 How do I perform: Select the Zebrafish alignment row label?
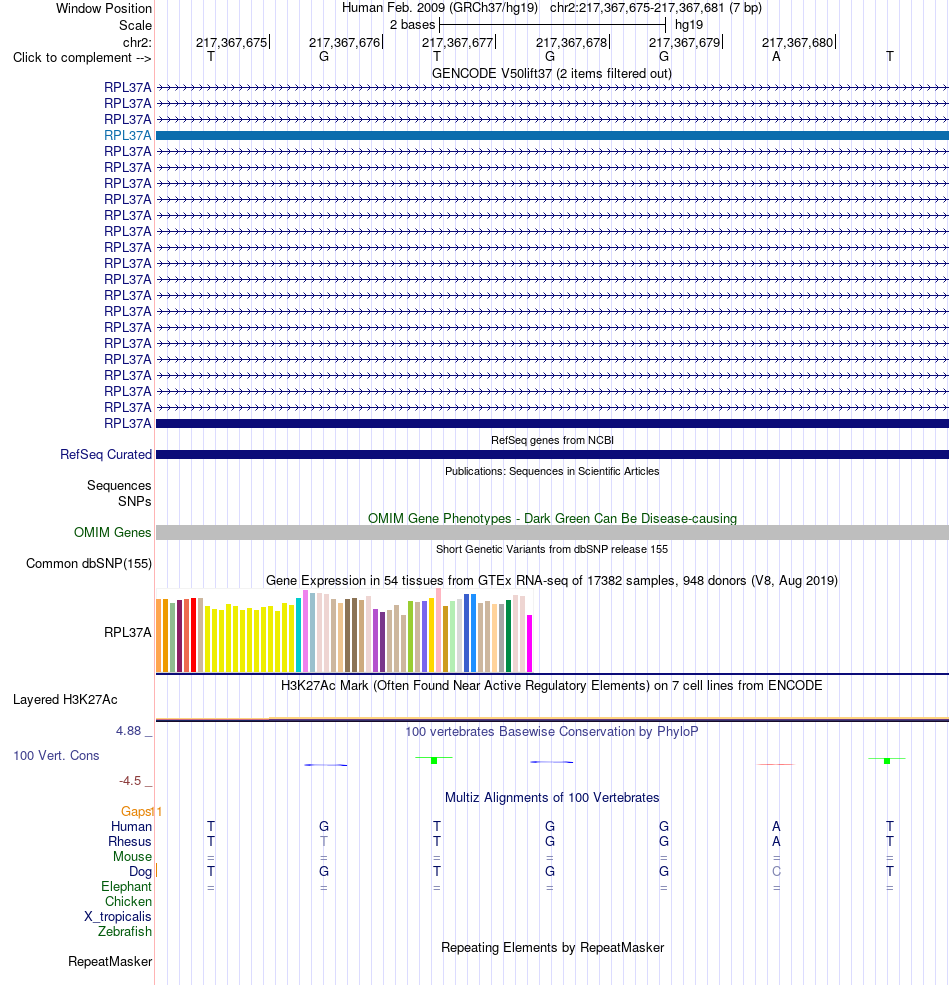[124, 932]
